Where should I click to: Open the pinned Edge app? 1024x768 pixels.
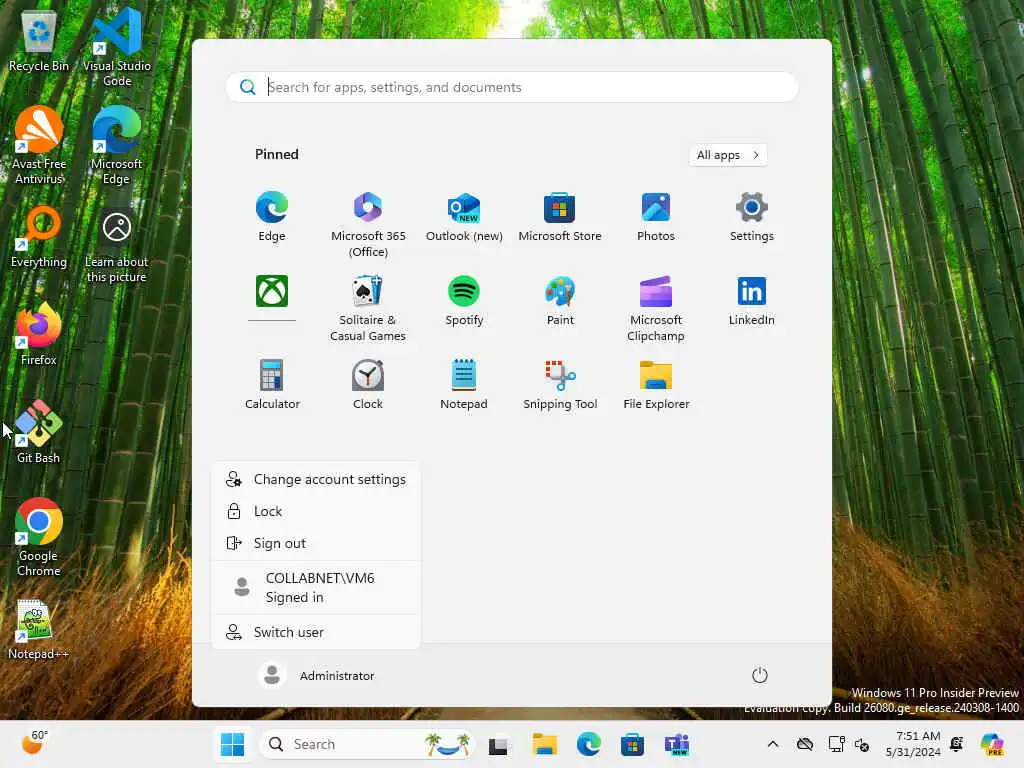coord(272,218)
